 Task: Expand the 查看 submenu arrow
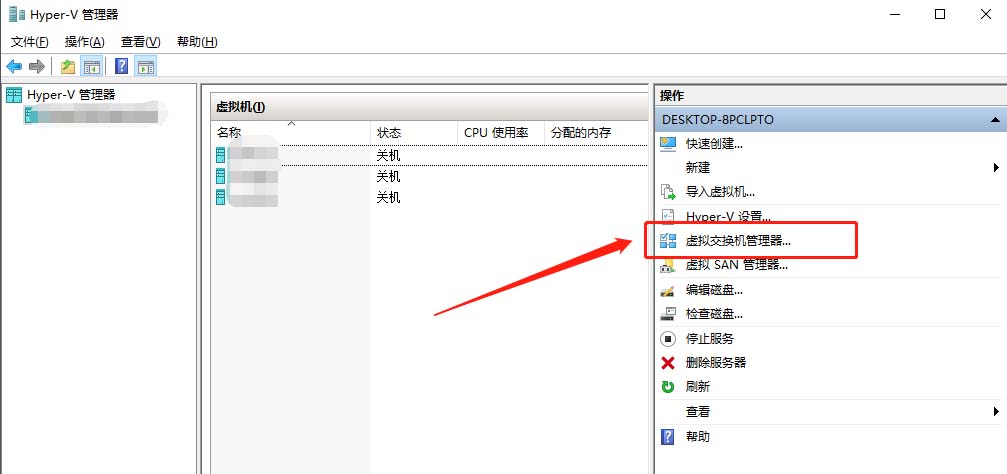coord(996,412)
